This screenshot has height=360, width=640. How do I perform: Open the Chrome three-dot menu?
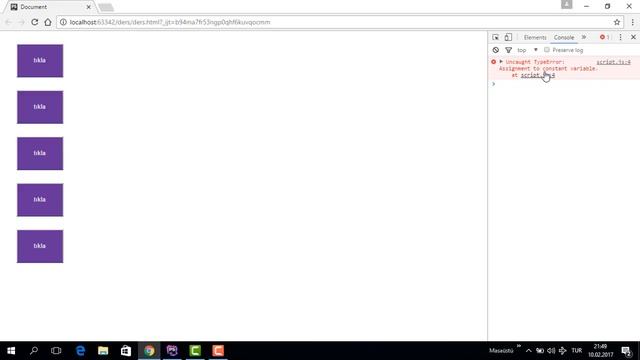tap(633, 22)
